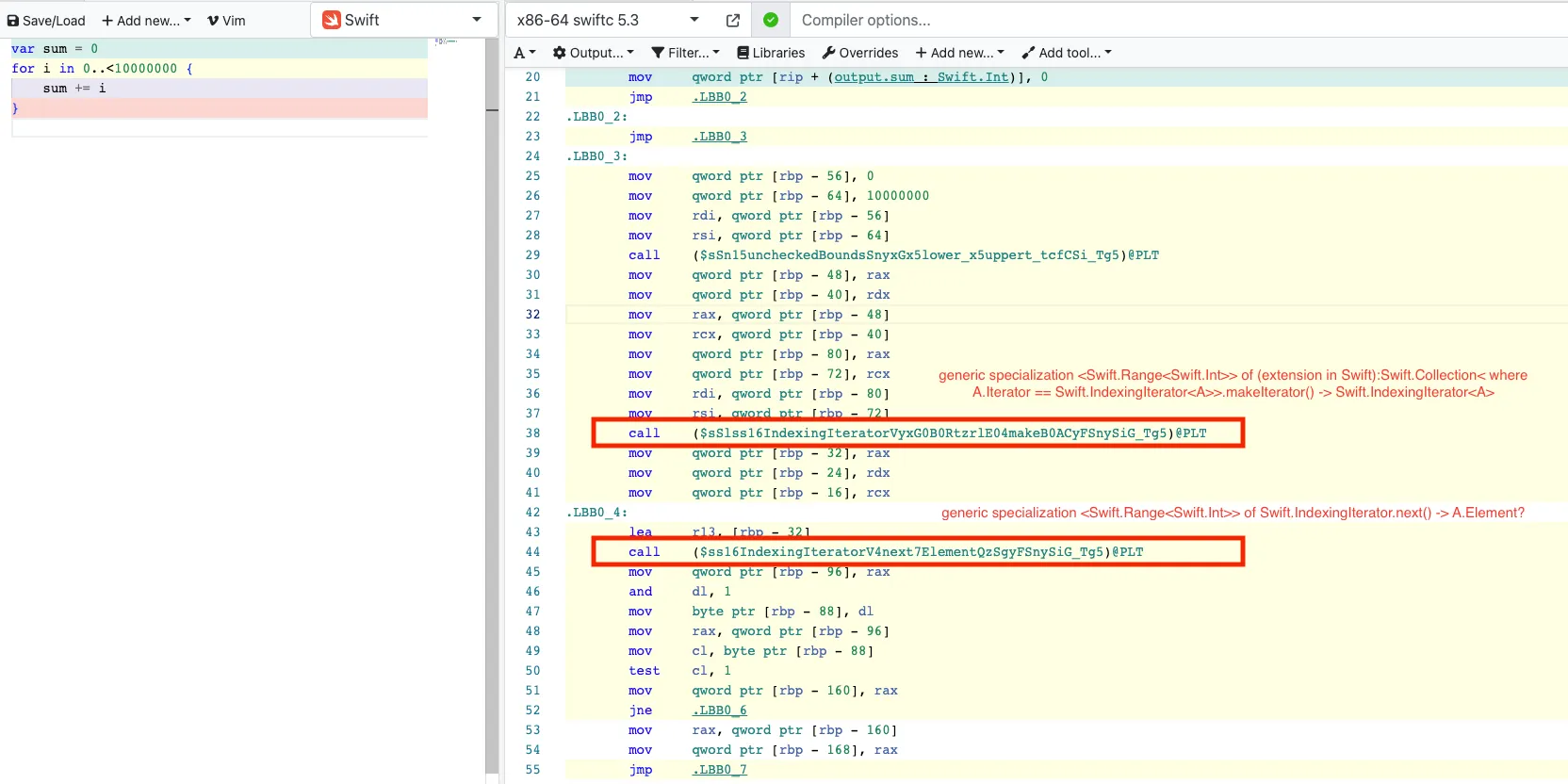Click the source editor vertical scrollbar

click(492, 405)
